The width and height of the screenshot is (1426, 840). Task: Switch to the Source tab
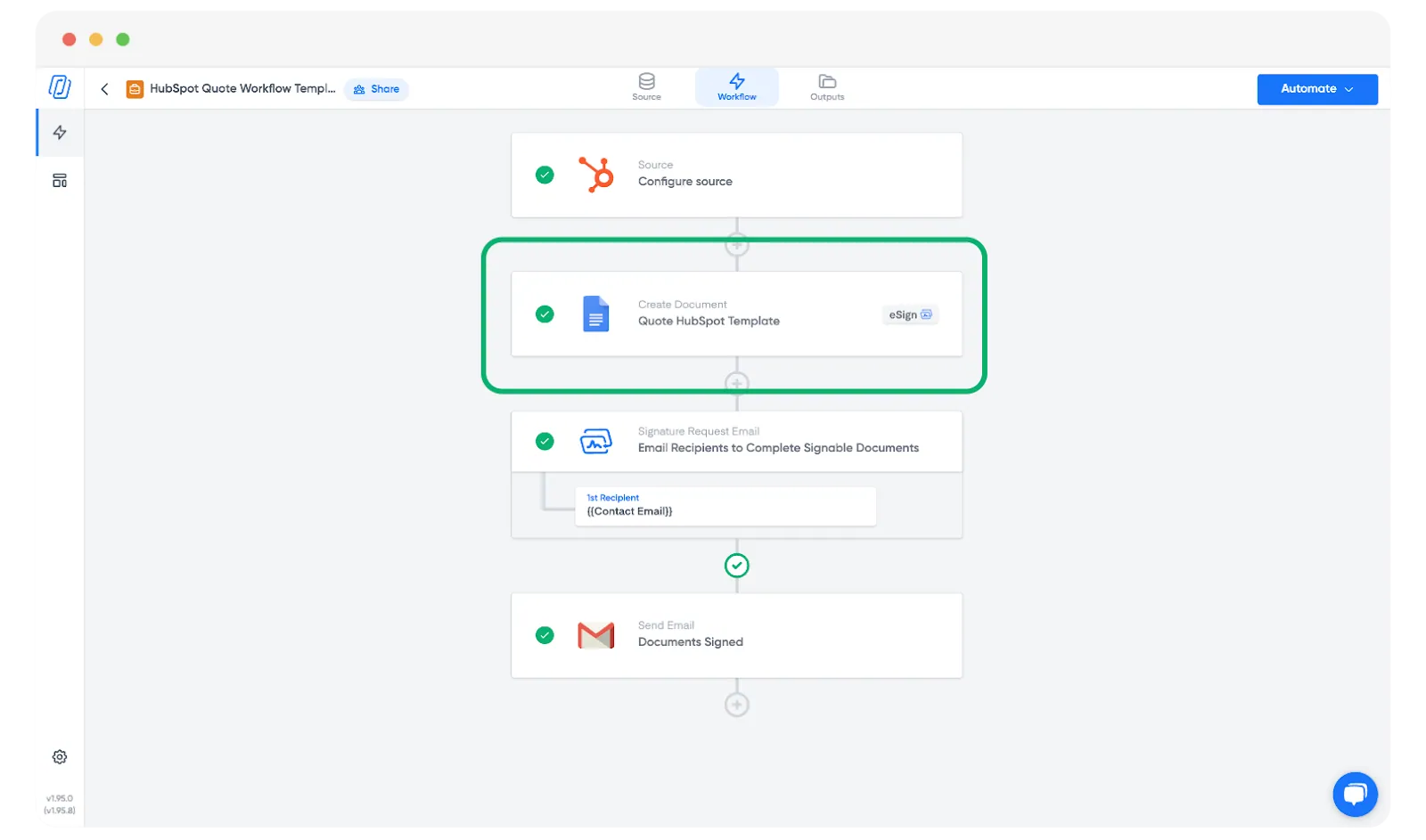pos(646,87)
